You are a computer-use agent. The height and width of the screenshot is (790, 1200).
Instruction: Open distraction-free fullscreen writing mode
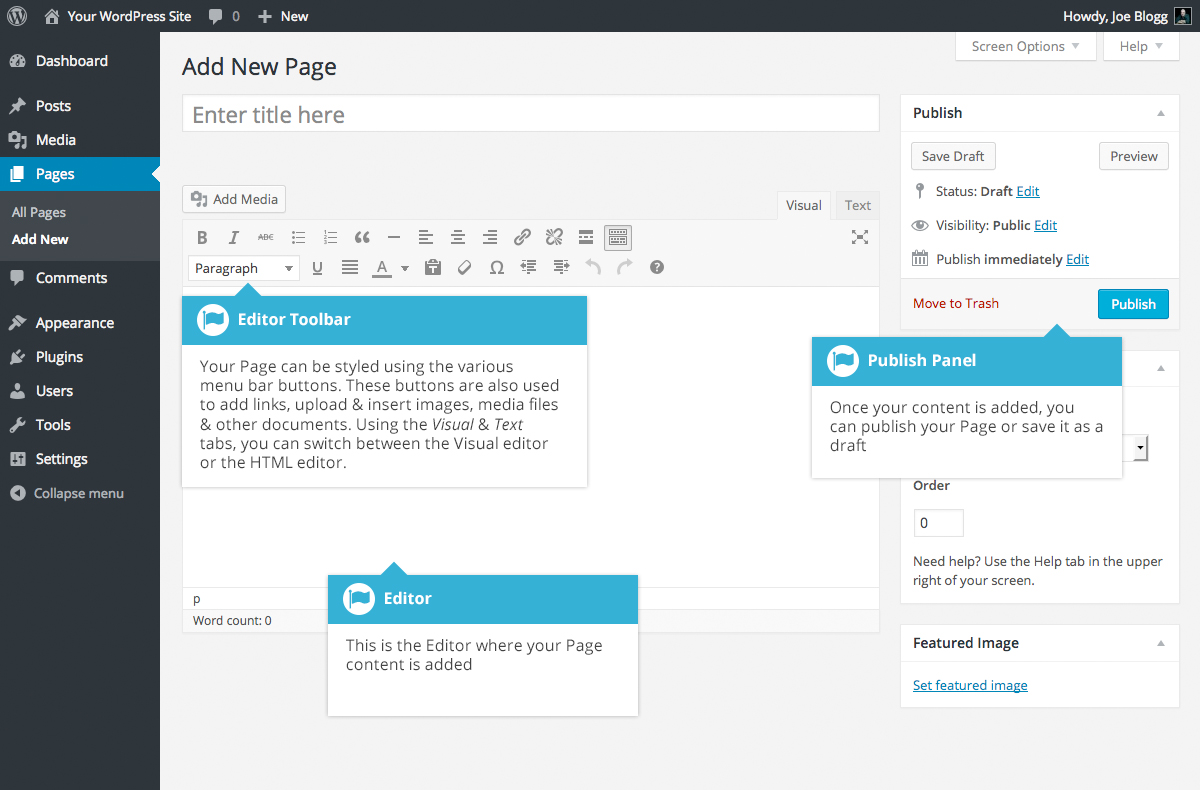(859, 237)
